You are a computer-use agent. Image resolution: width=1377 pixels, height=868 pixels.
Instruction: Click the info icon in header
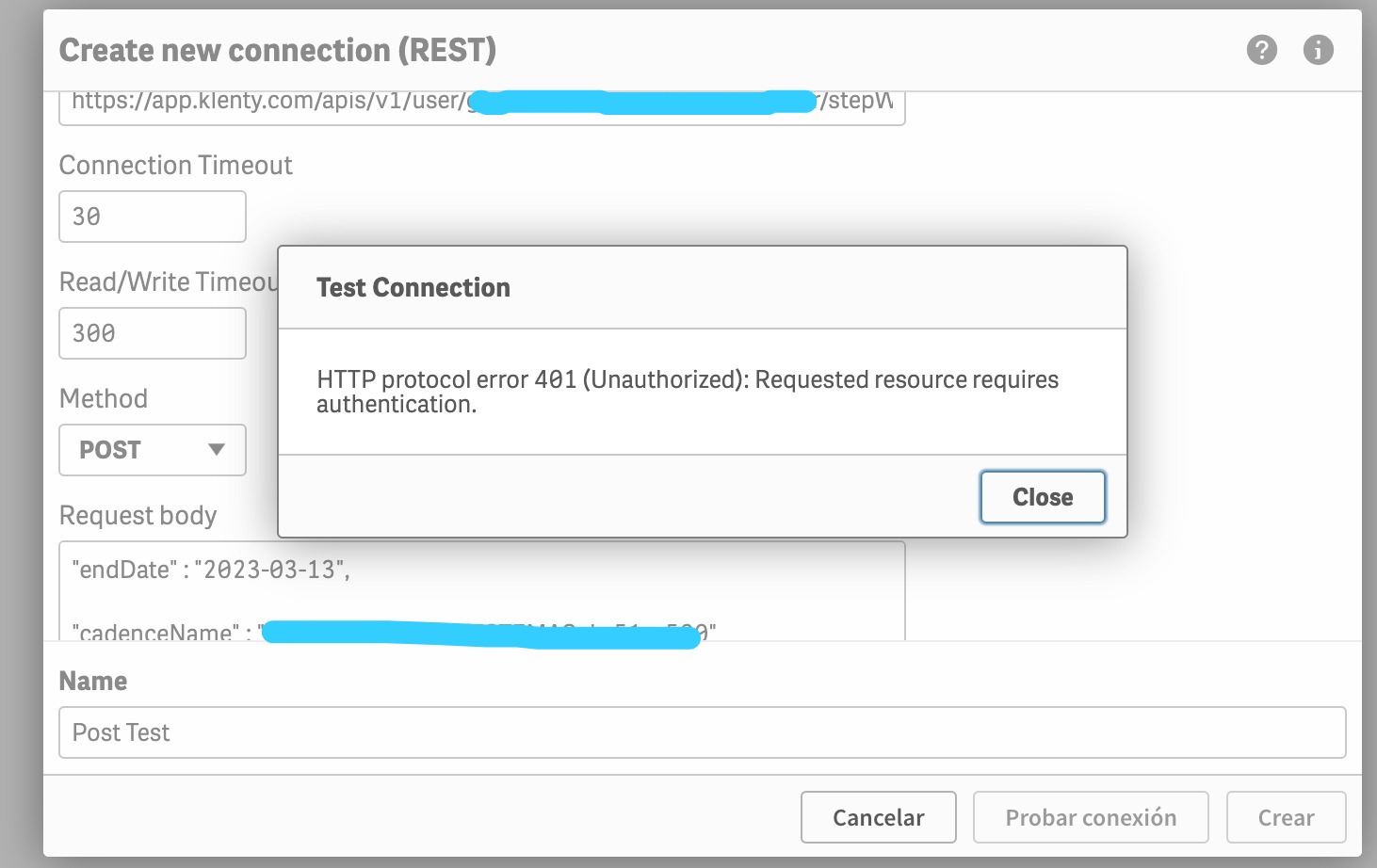(1318, 50)
